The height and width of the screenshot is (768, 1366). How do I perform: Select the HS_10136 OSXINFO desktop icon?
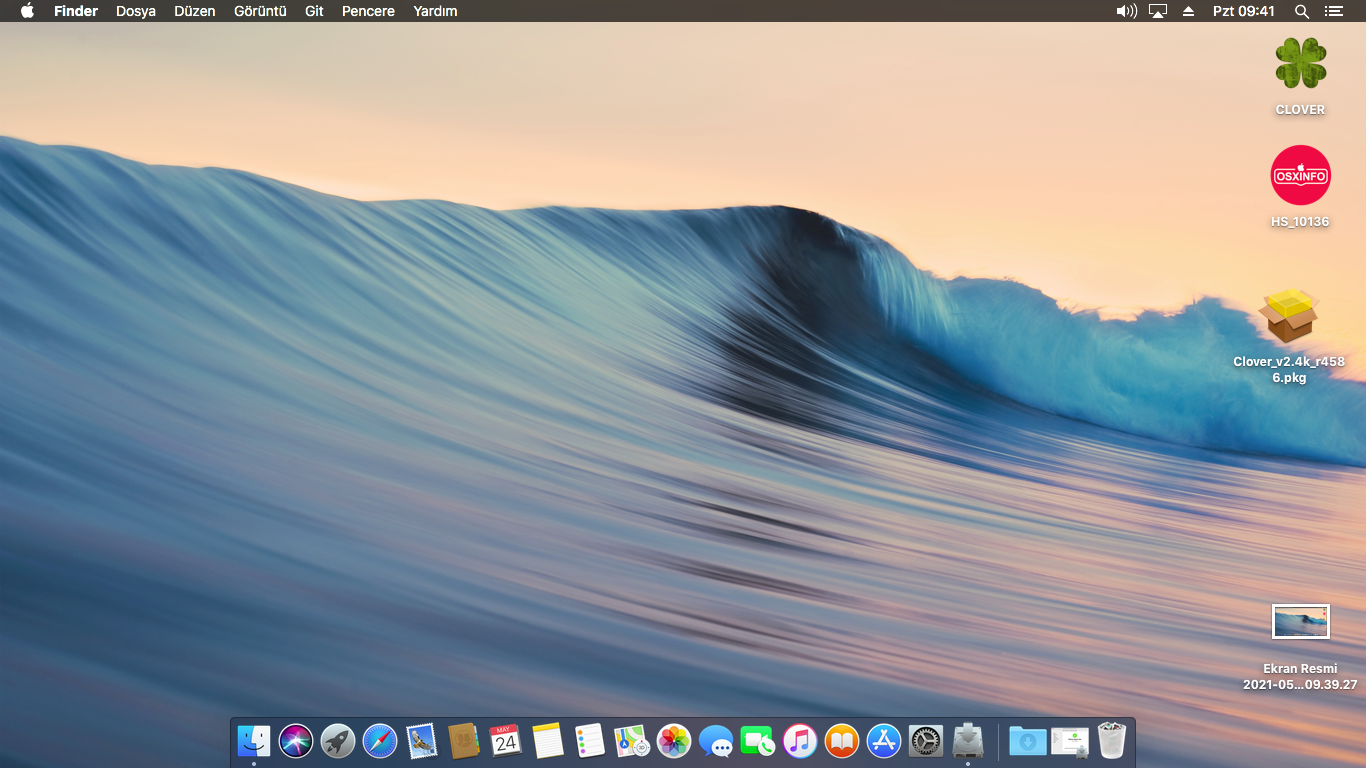pos(1300,175)
